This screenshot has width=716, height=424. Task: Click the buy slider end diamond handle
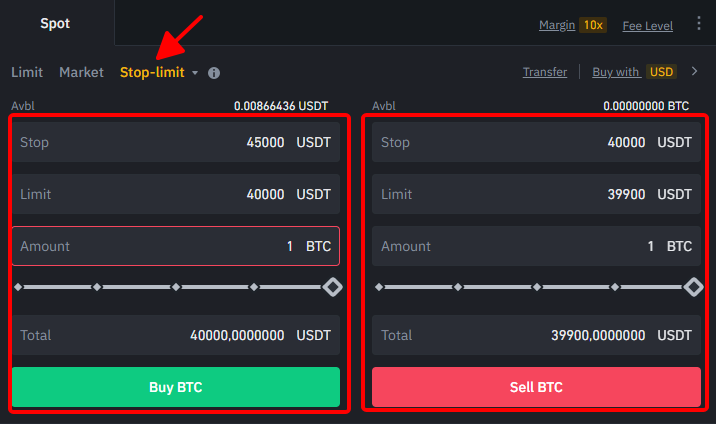(x=332, y=287)
